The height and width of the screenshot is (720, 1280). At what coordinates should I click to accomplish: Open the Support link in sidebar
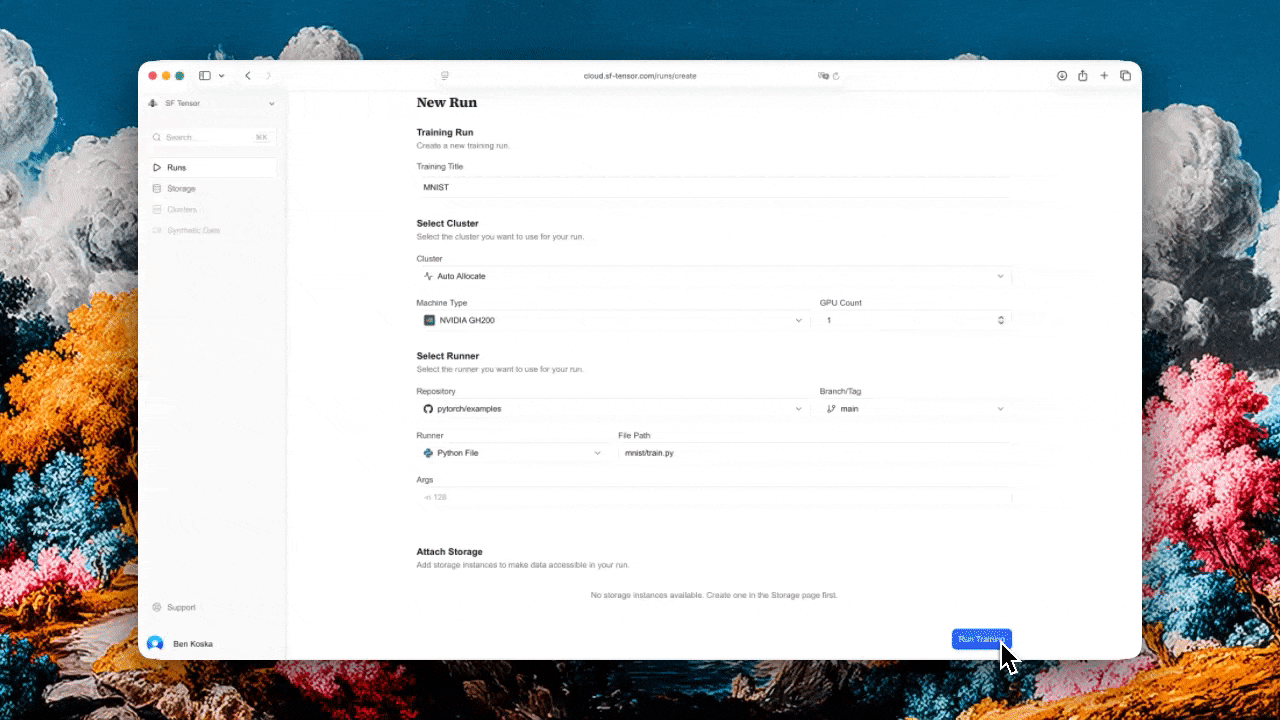(181, 608)
